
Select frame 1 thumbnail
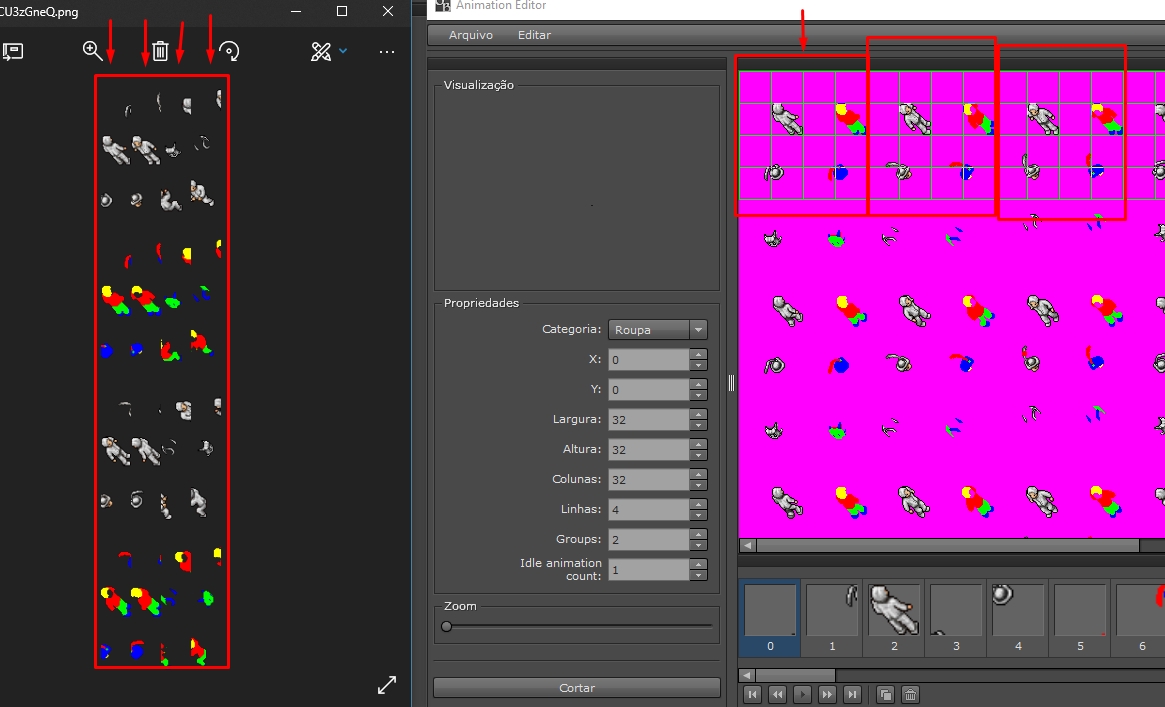(x=832, y=618)
